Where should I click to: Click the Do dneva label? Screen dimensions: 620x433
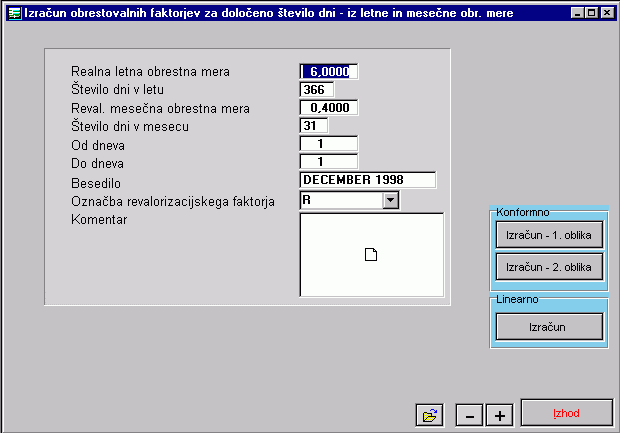coord(97,163)
